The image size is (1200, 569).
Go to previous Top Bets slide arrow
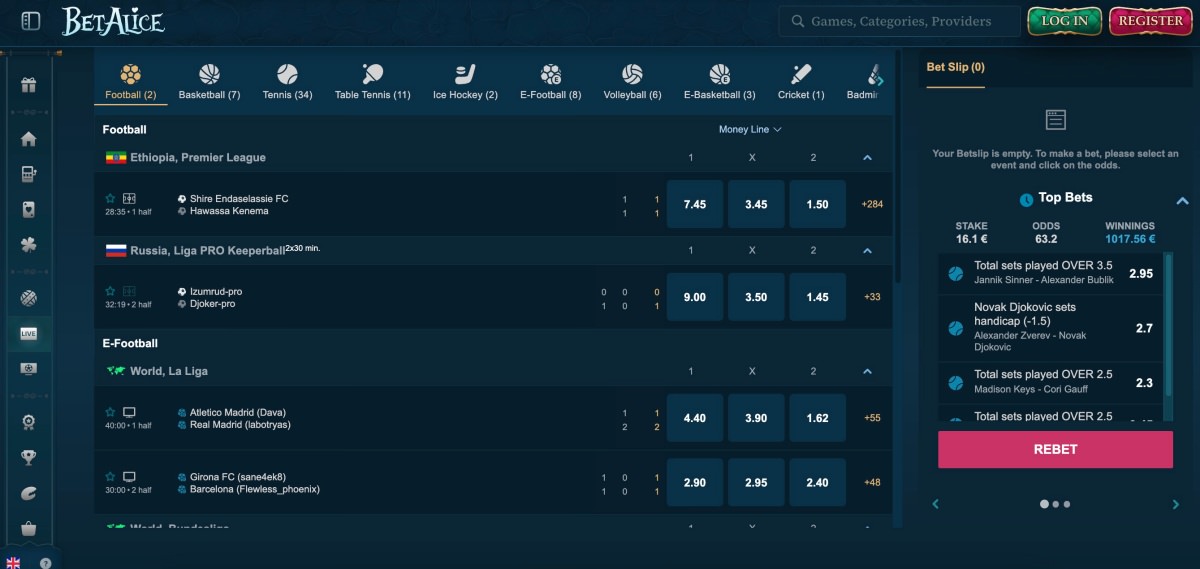[935, 505]
